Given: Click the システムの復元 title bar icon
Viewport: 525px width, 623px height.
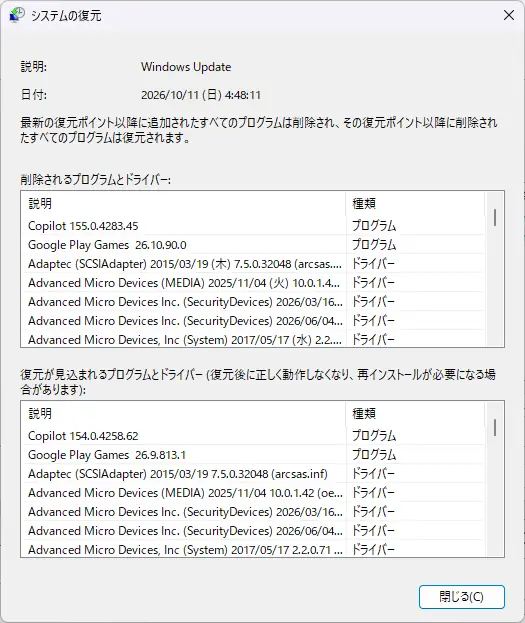Looking at the screenshot, I should 17,15.
